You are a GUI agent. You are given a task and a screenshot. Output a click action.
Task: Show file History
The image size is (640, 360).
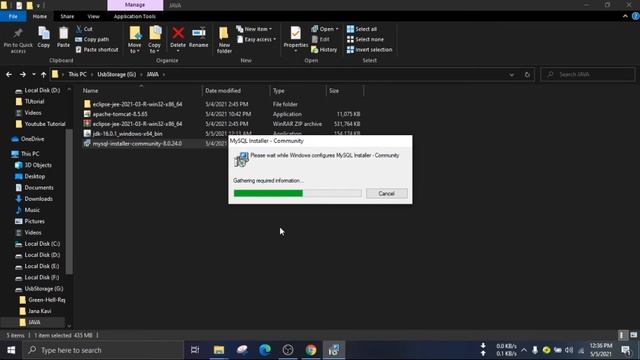(324, 49)
